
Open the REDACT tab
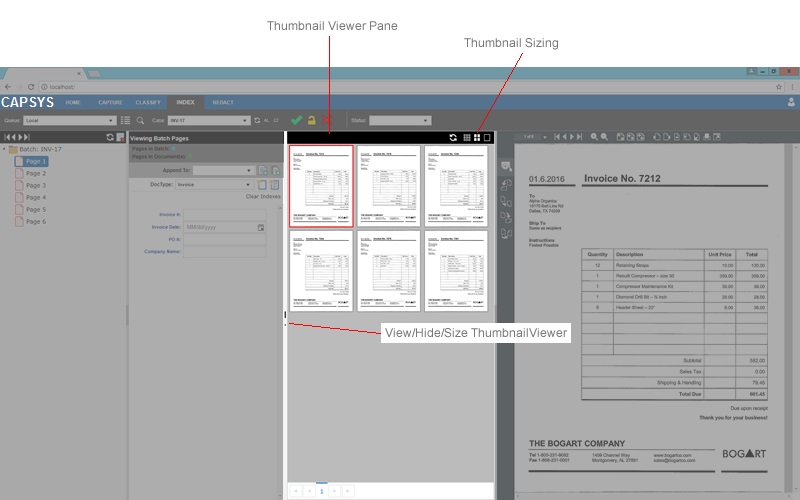tap(223, 102)
